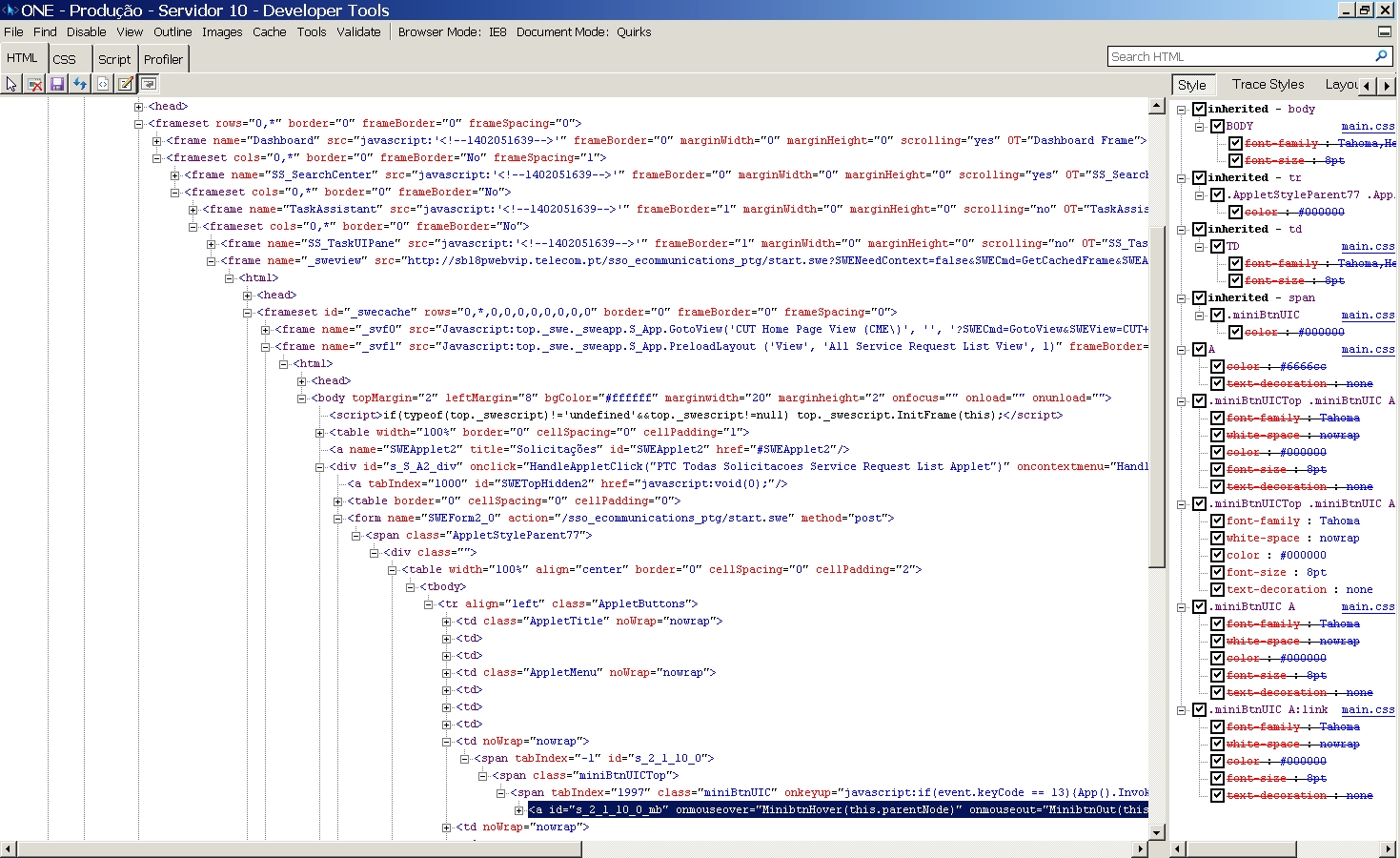The image size is (1400, 858).
Task: Open Document Mode: Quirks menu
Action: click(x=584, y=31)
